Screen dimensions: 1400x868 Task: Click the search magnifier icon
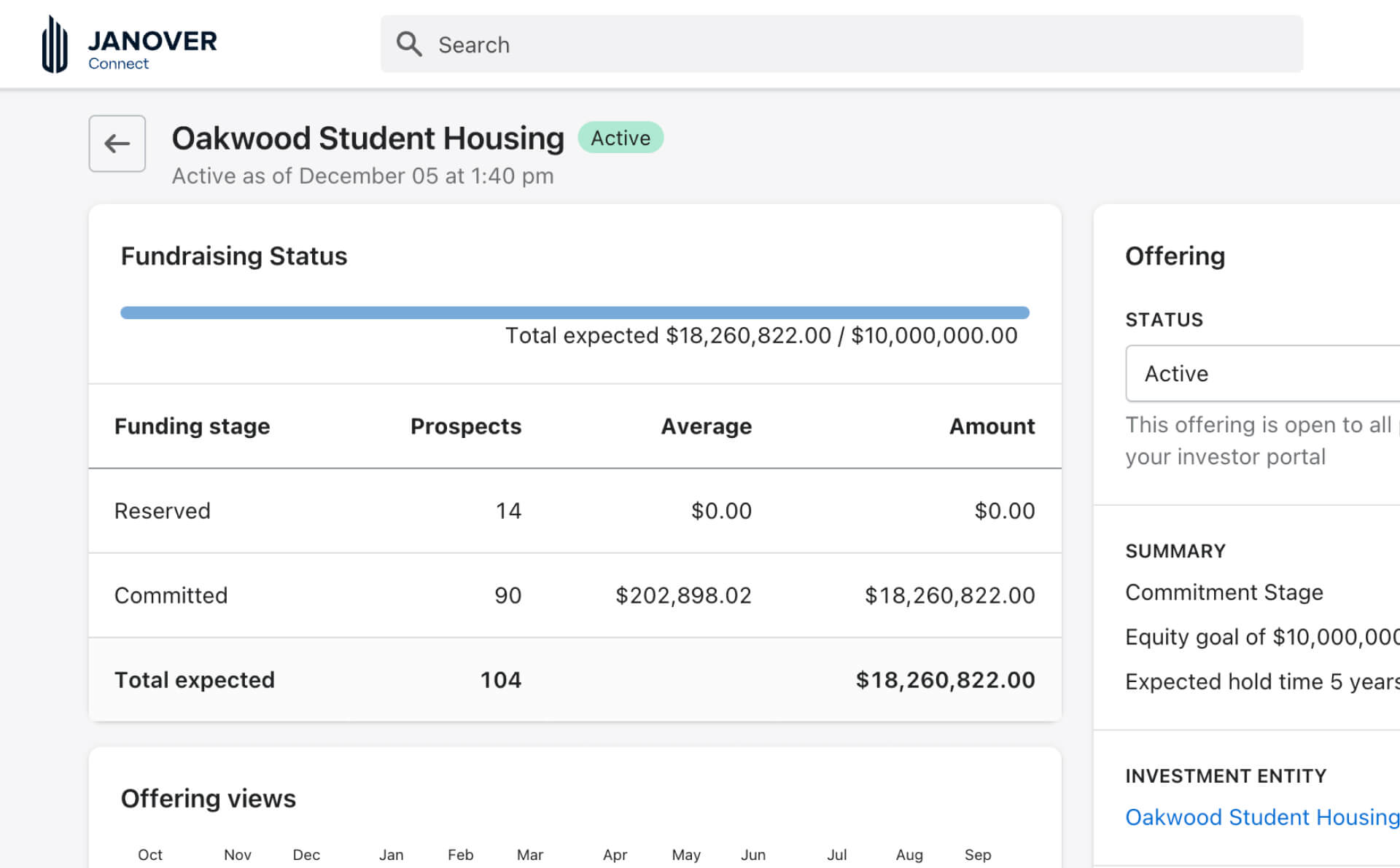(408, 44)
